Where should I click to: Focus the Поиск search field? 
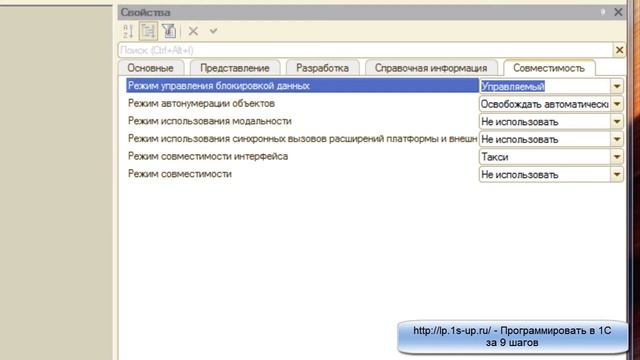point(366,50)
